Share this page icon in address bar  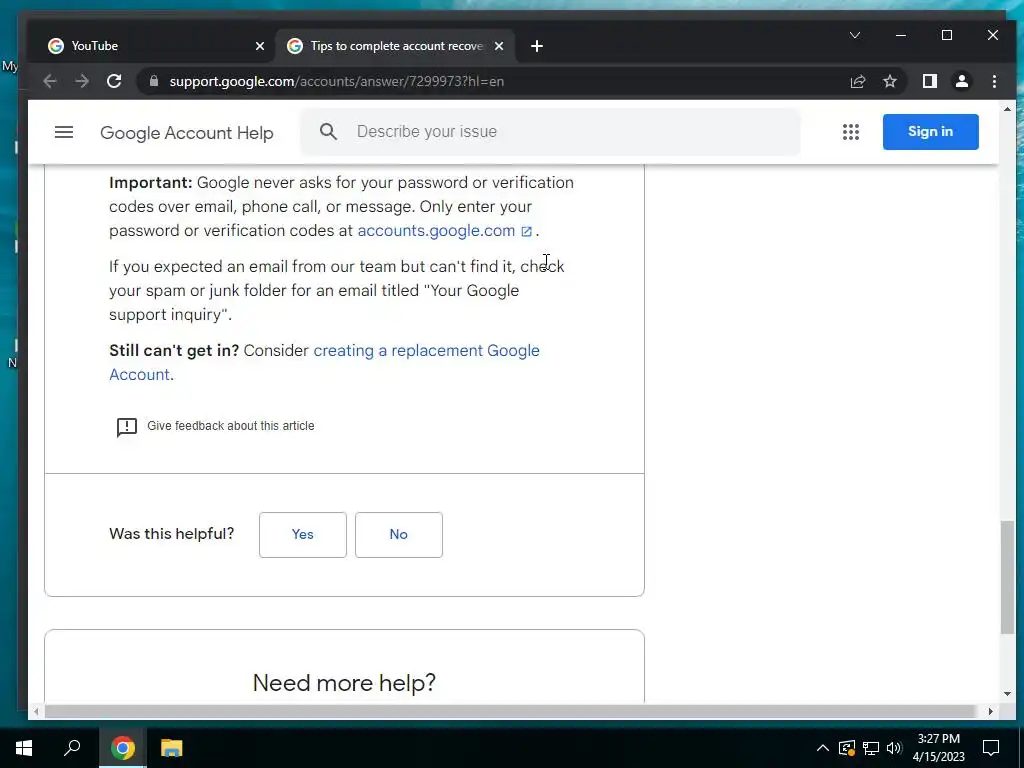[x=857, y=81]
